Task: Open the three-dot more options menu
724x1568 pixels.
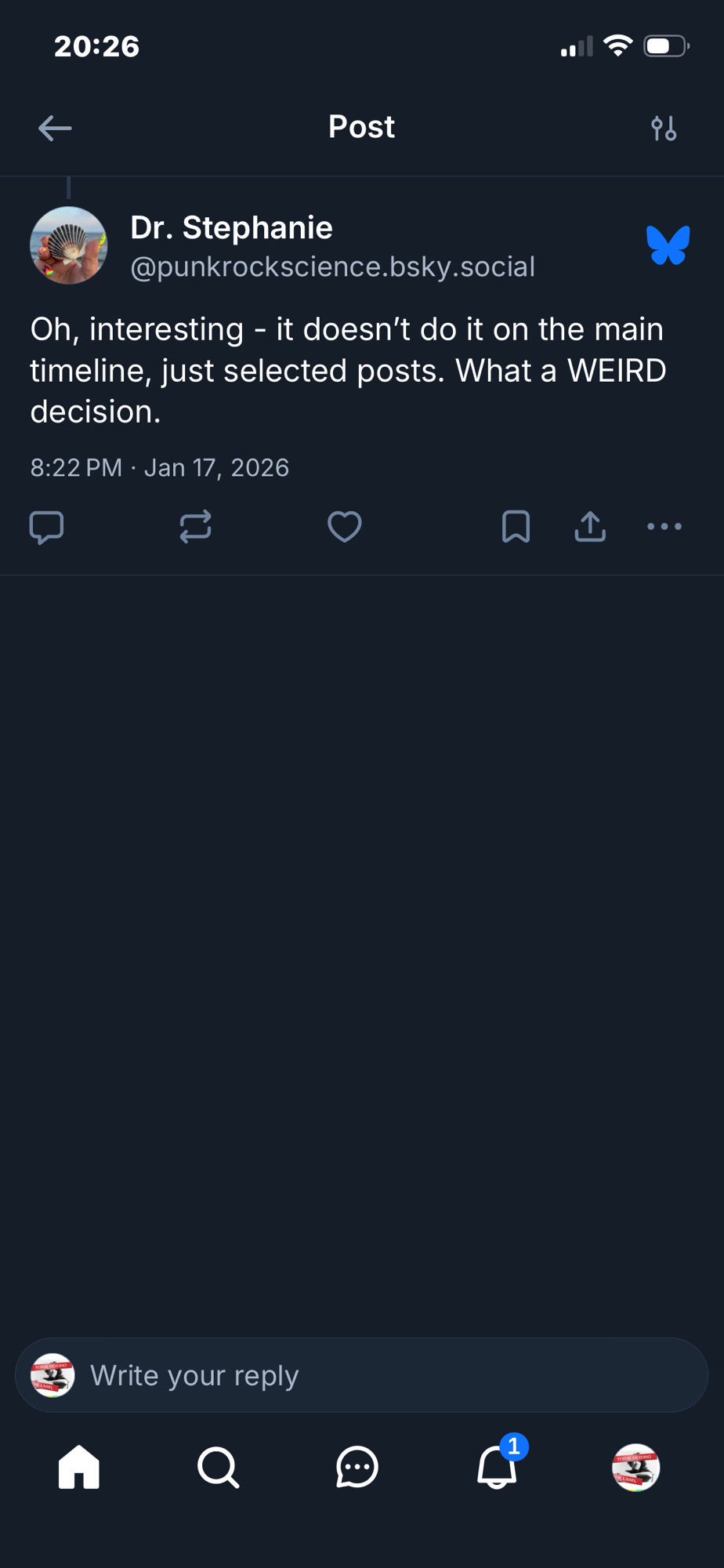Action: [664, 527]
